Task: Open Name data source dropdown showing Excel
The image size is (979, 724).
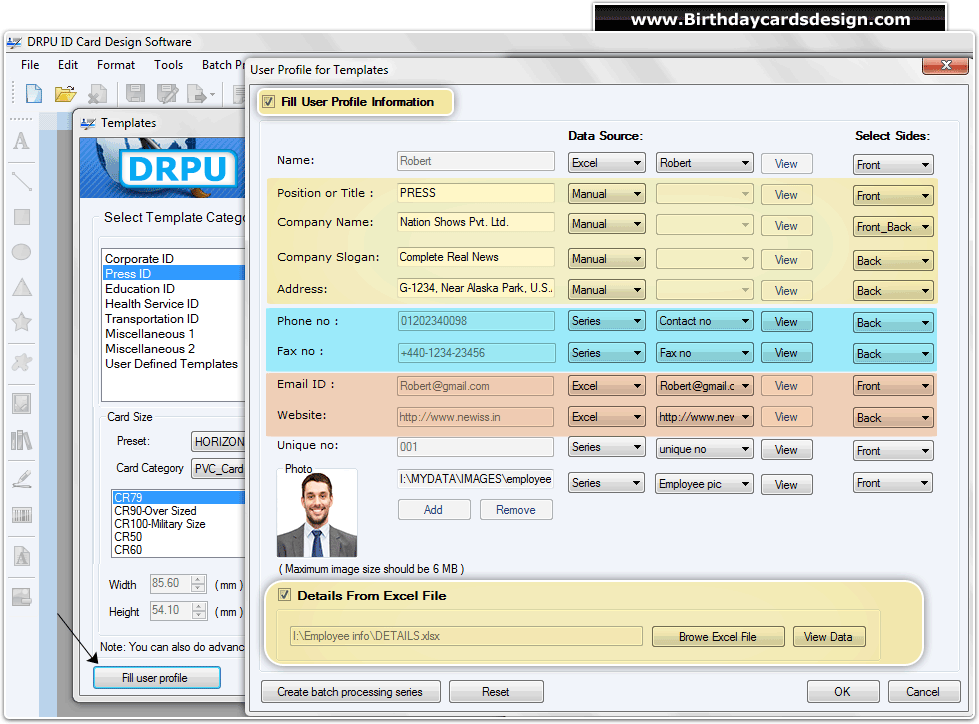Action: (x=606, y=163)
